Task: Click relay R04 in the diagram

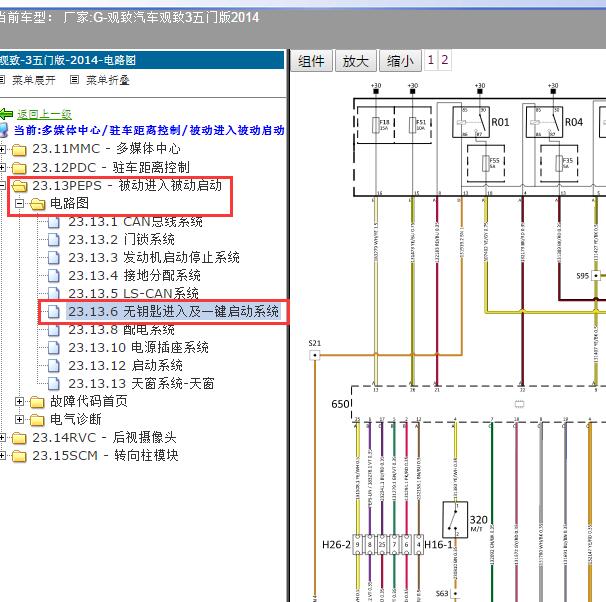Action: click(x=545, y=122)
